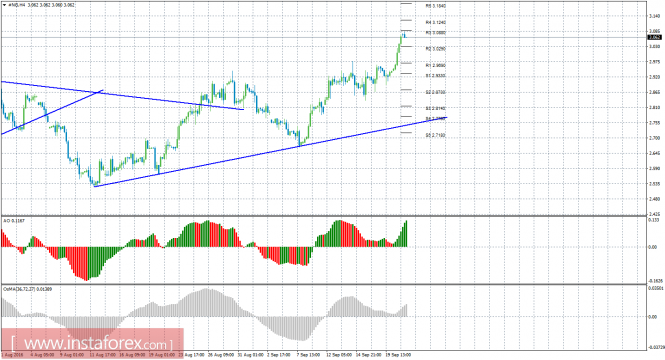Screen dimensions: 665x360
Task: Click the AO indicator label
Action: [x=13, y=221]
